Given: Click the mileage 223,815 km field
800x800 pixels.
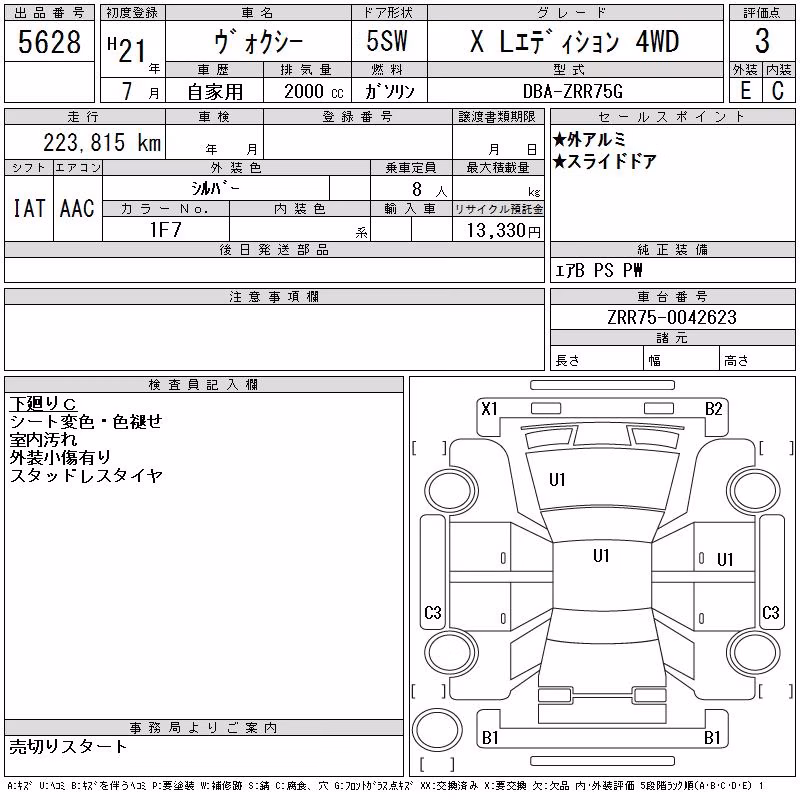Looking at the screenshot, I should click(x=85, y=142).
